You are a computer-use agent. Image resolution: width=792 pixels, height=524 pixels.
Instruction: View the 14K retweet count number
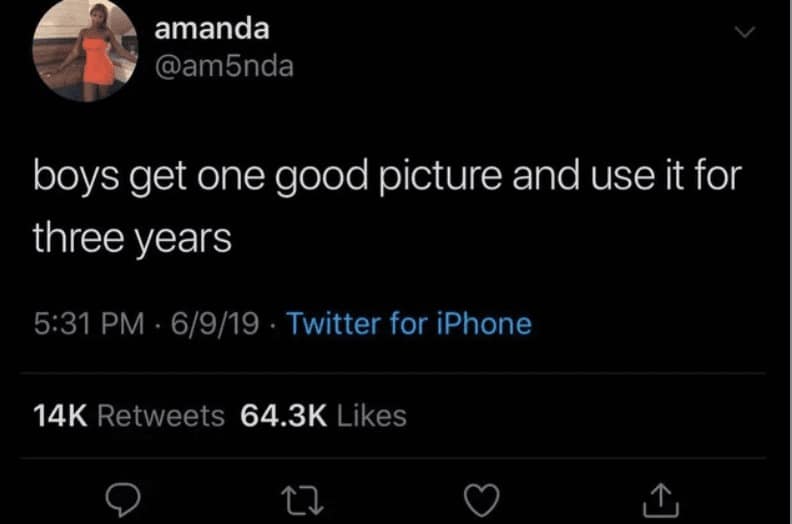click(63, 415)
